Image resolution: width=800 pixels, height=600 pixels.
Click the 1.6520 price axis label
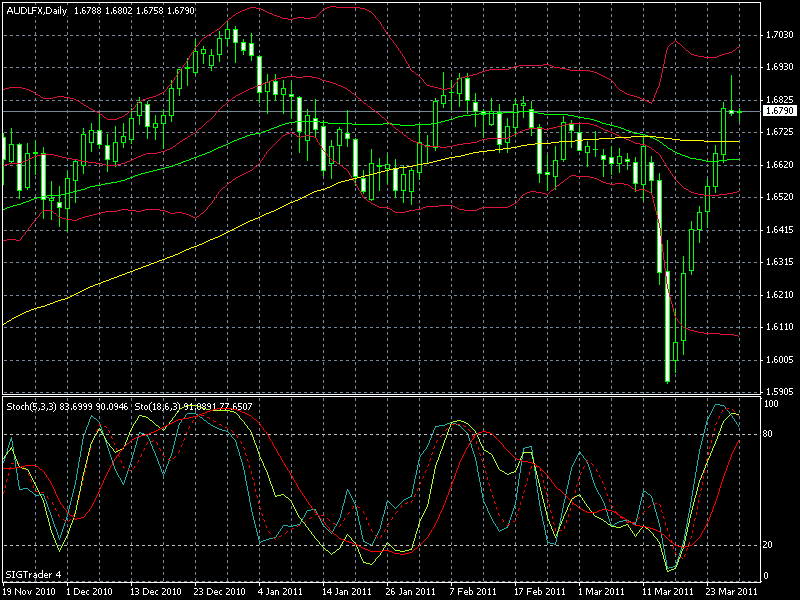point(780,197)
